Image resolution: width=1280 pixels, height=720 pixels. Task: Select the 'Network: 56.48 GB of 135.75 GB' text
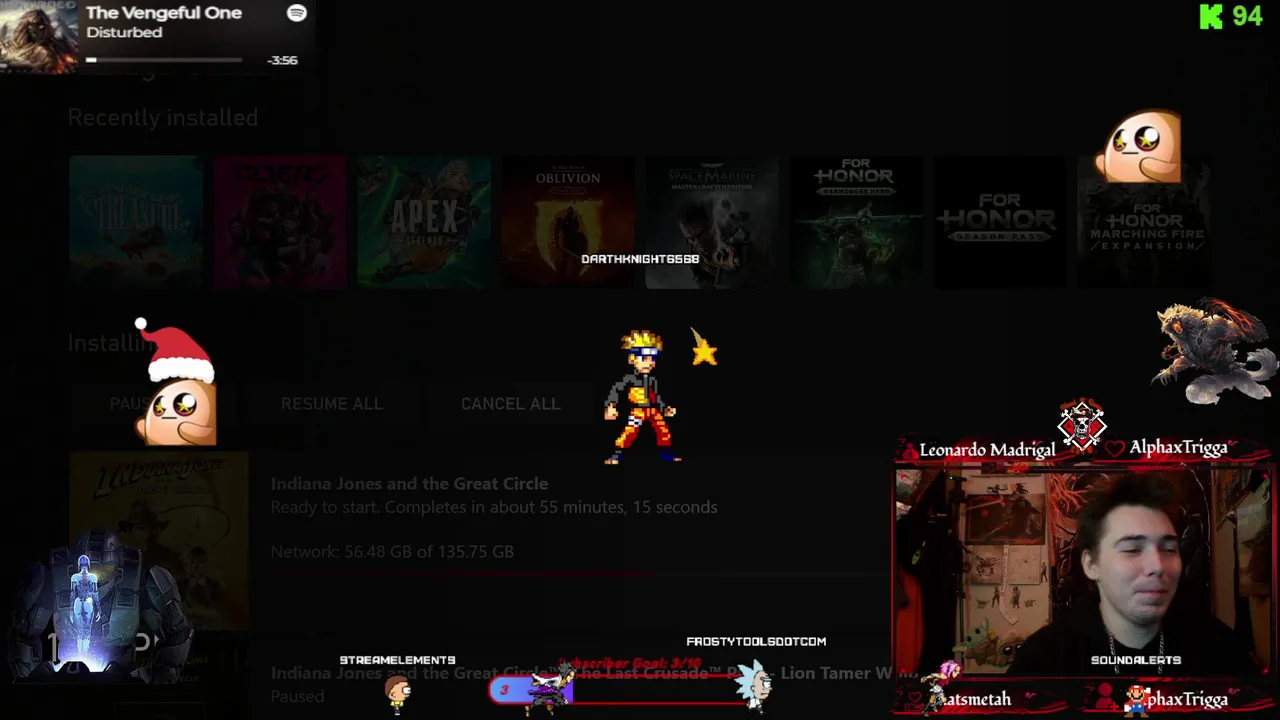(392, 552)
